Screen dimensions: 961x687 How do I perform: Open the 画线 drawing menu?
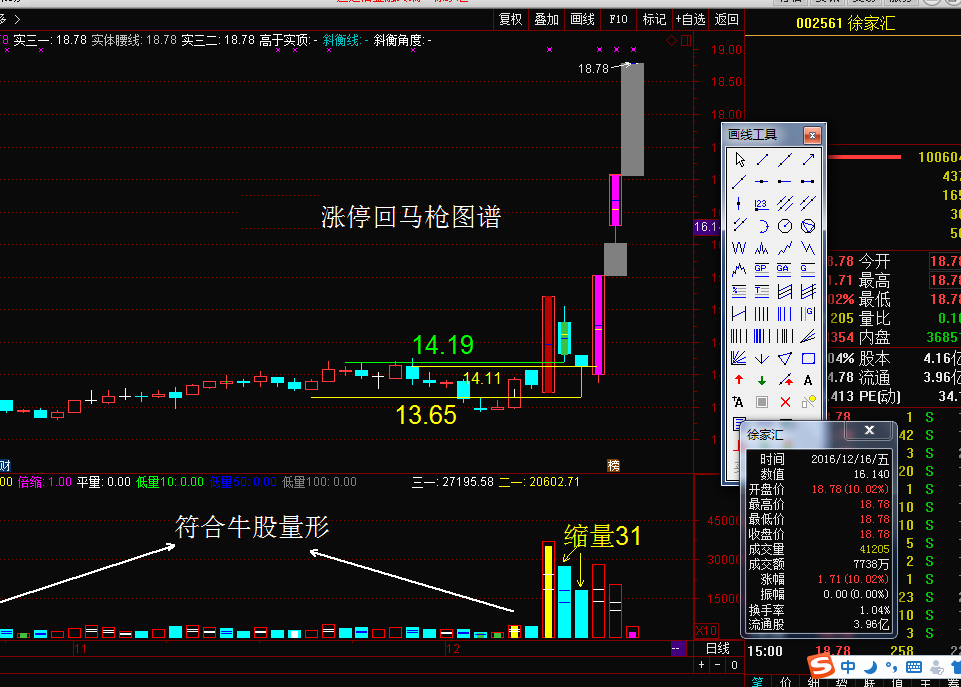coord(582,19)
